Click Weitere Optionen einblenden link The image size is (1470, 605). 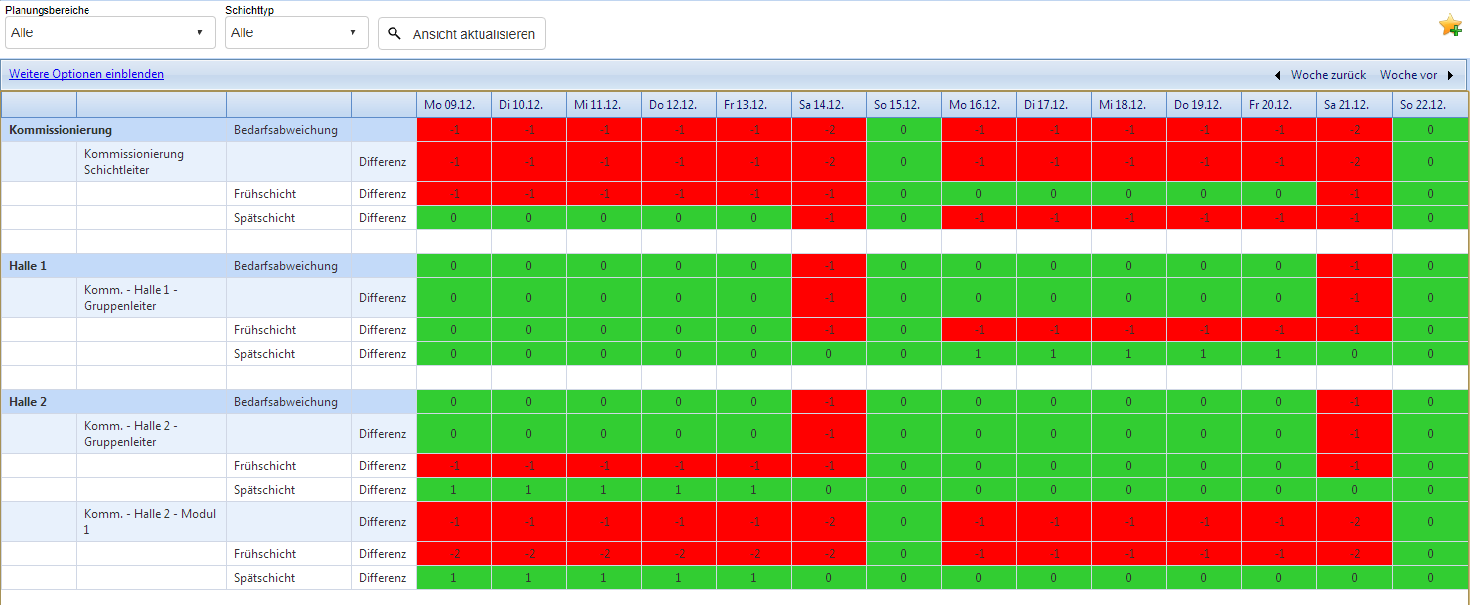87,74
